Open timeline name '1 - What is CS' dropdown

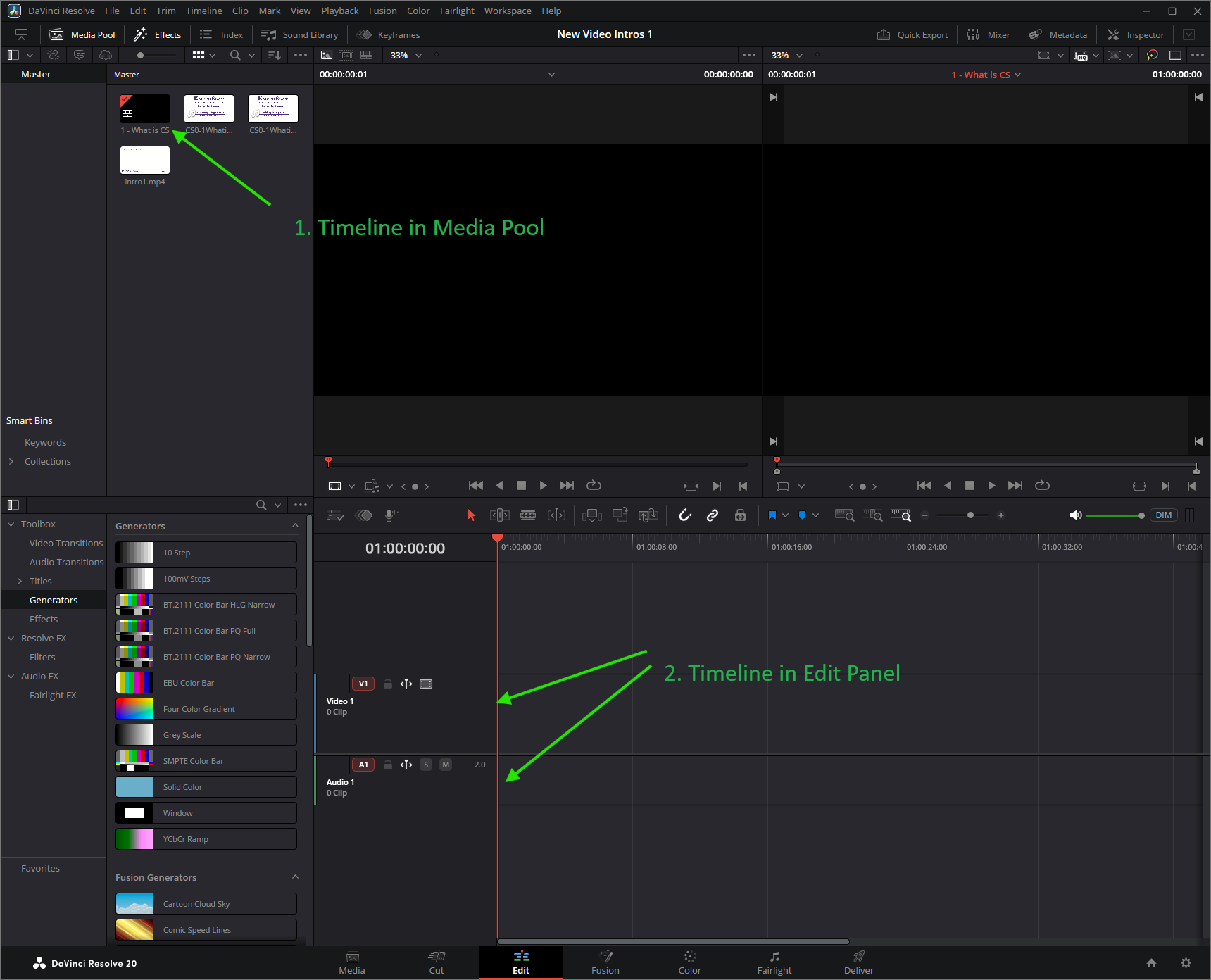pyautogui.click(x=986, y=75)
